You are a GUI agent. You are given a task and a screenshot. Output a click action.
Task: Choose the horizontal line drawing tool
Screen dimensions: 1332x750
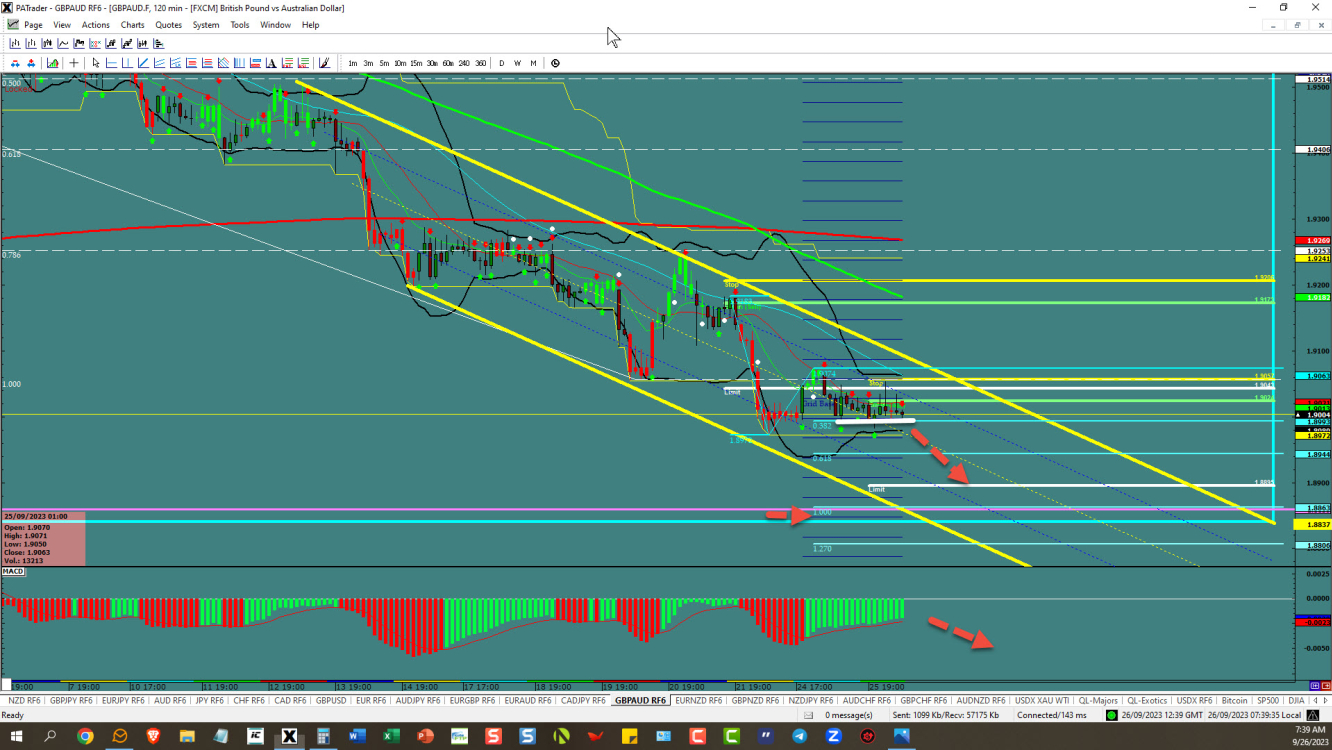tap(112, 63)
